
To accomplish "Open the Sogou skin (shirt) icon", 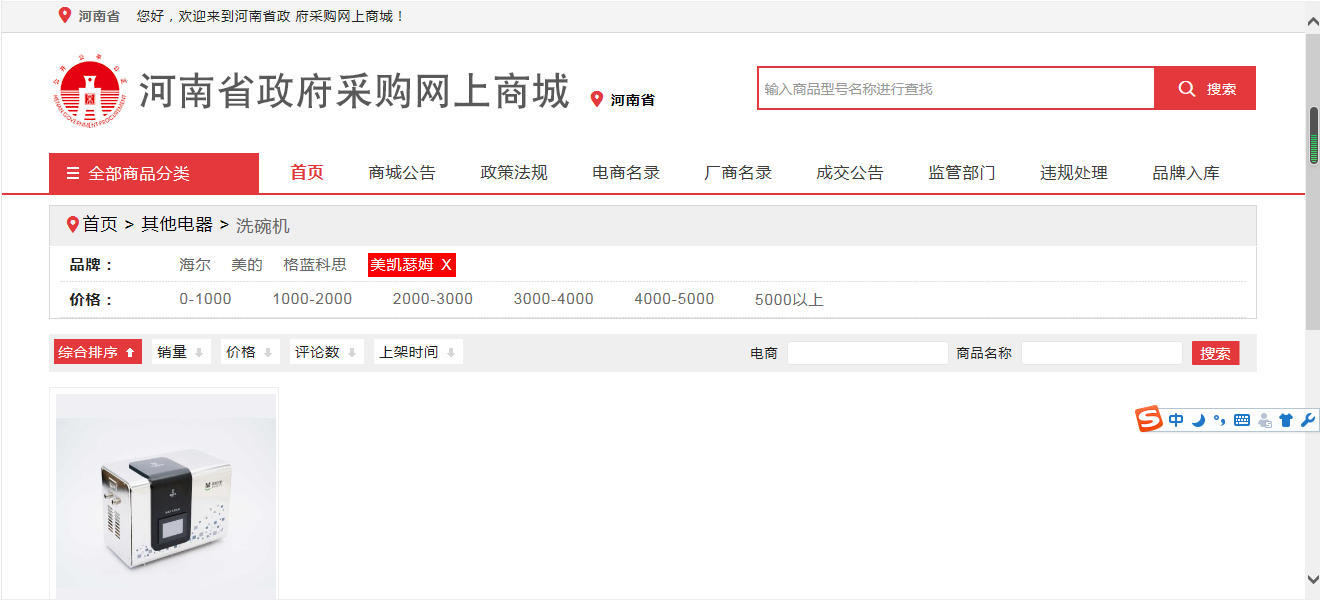I will 1286,420.
